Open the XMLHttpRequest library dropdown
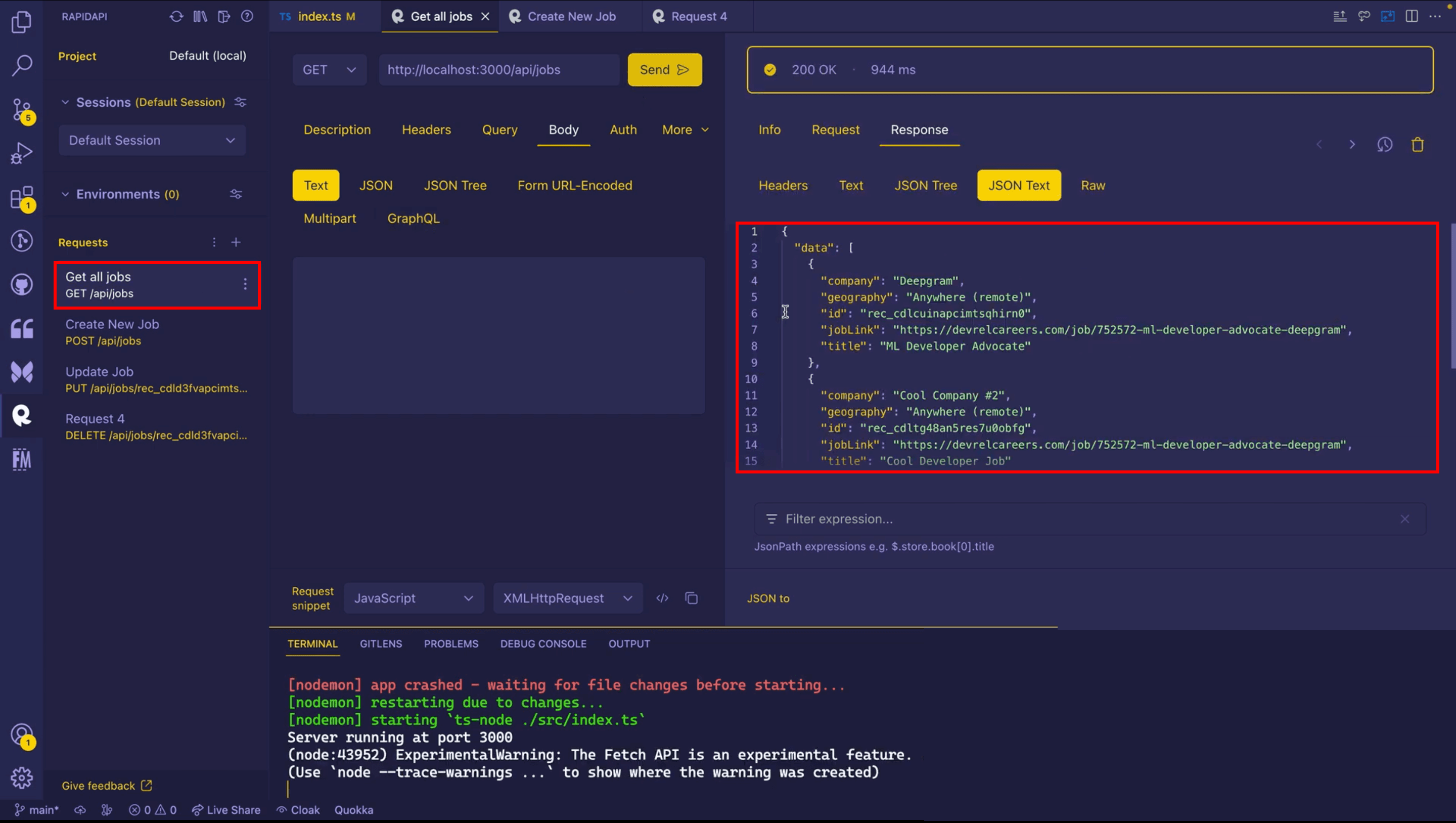 (x=568, y=598)
